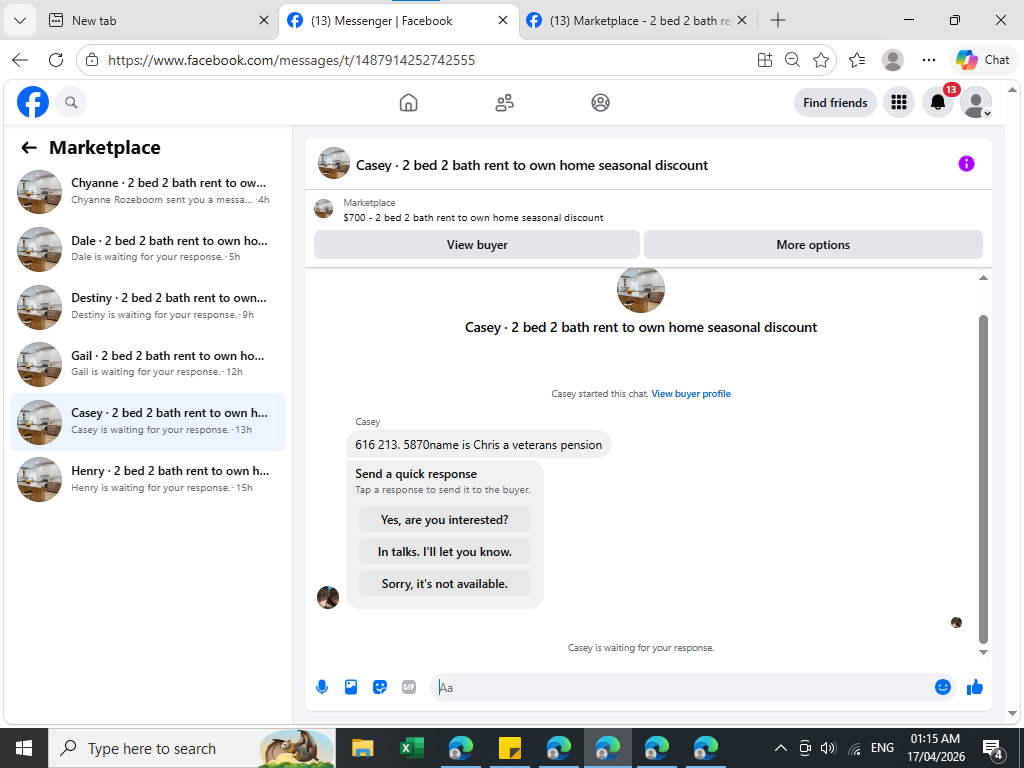Click the chat scrollbar up arrow
Image resolution: width=1024 pixels, height=768 pixels.
pyautogui.click(x=983, y=278)
